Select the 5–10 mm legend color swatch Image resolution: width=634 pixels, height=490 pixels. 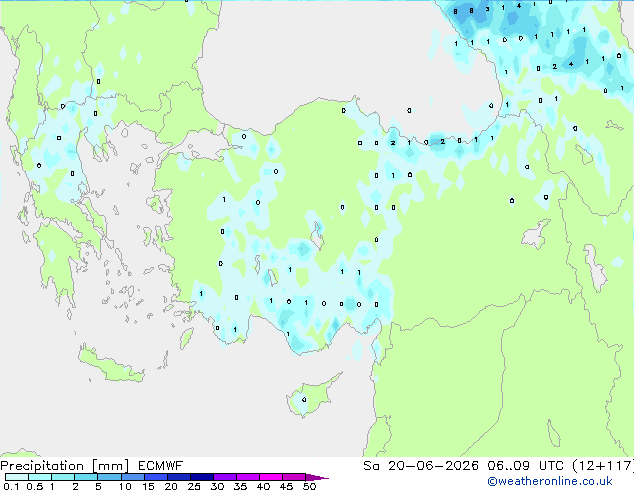pyautogui.click(x=109, y=477)
